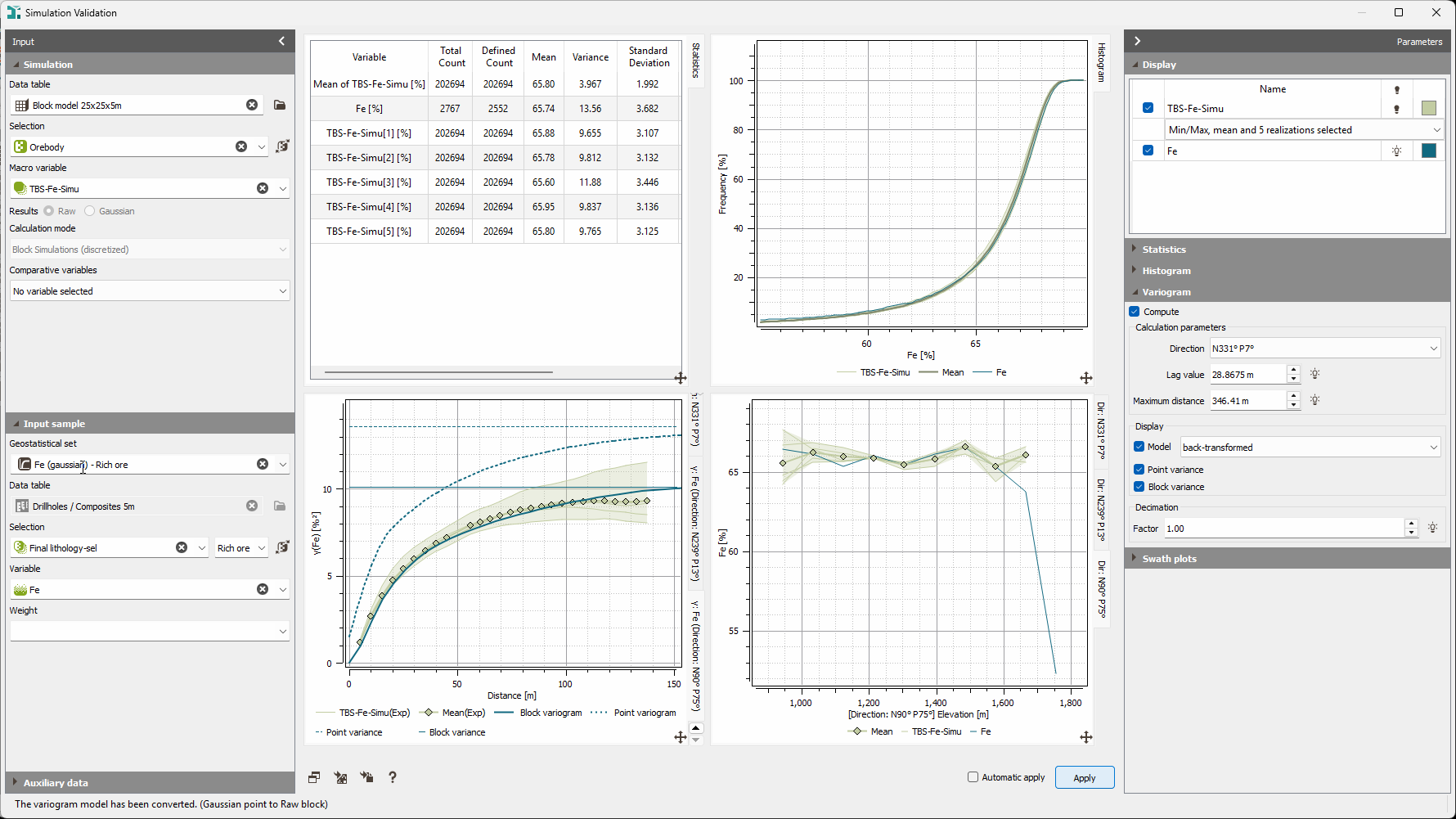Image resolution: width=1456 pixels, height=819 pixels.
Task: Increase the Lag value stepper
Action: (1293, 370)
